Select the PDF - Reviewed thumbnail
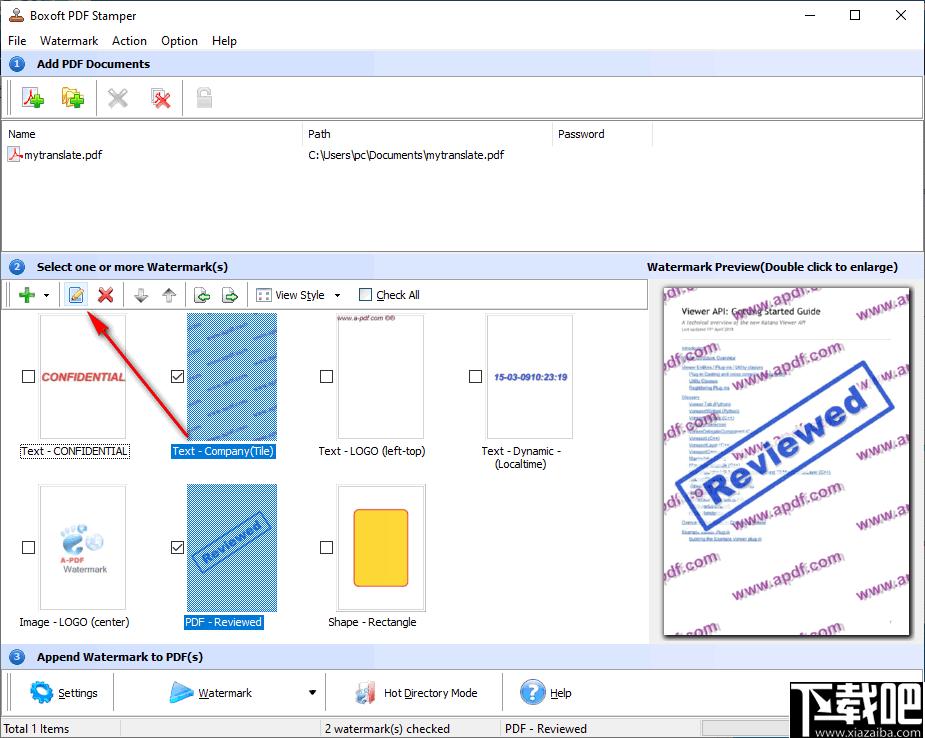This screenshot has width=925, height=738. [232, 547]
